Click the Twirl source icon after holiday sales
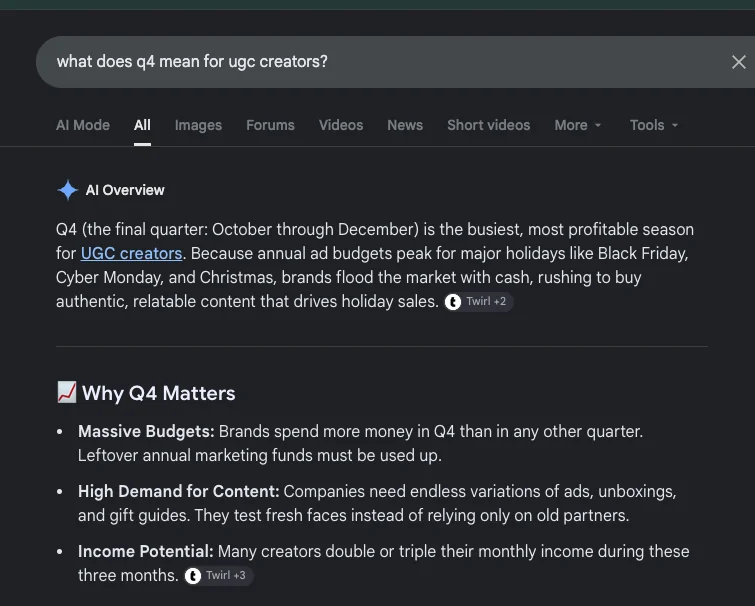 point(453,302)
